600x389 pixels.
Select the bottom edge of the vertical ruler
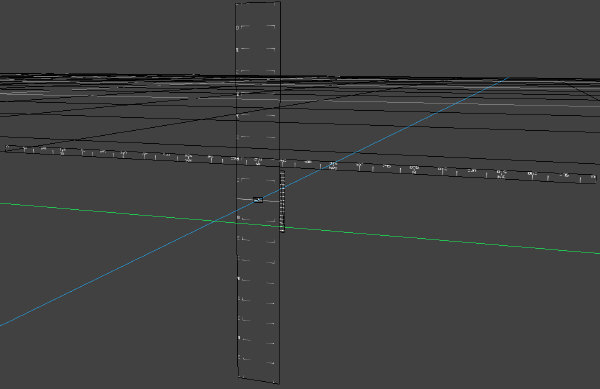(x=259, y=380)
